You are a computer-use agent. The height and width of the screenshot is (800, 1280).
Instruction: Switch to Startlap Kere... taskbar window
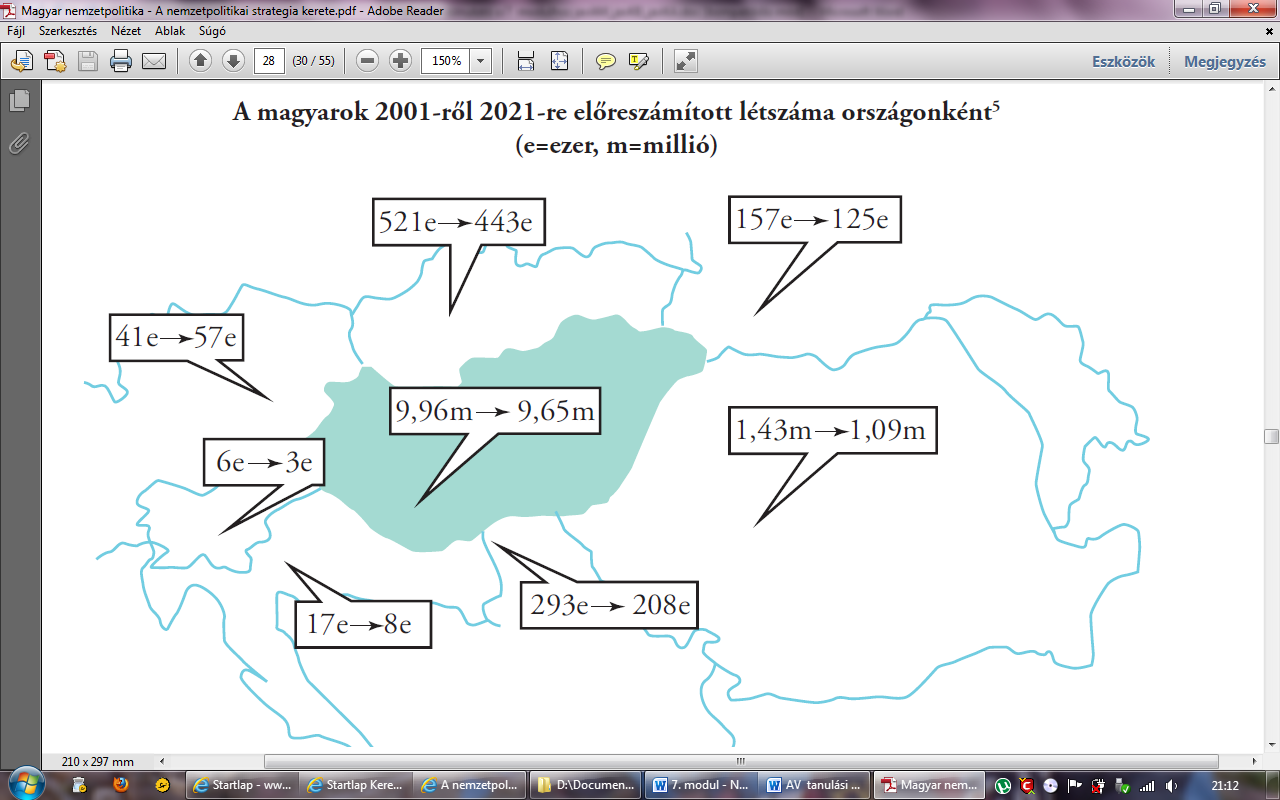pyautogui.click(x=357, y=785)
